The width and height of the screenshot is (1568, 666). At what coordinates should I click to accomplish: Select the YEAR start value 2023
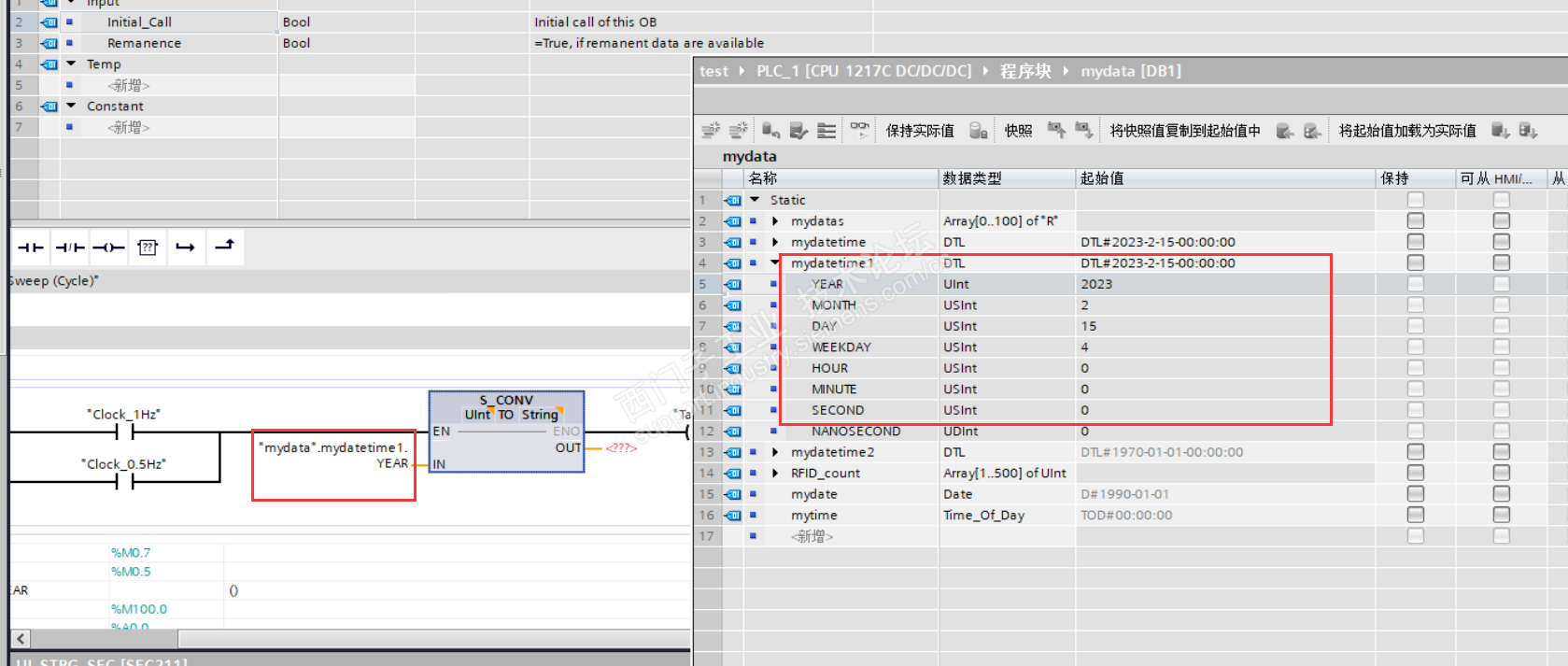[x=1096, y=284]
